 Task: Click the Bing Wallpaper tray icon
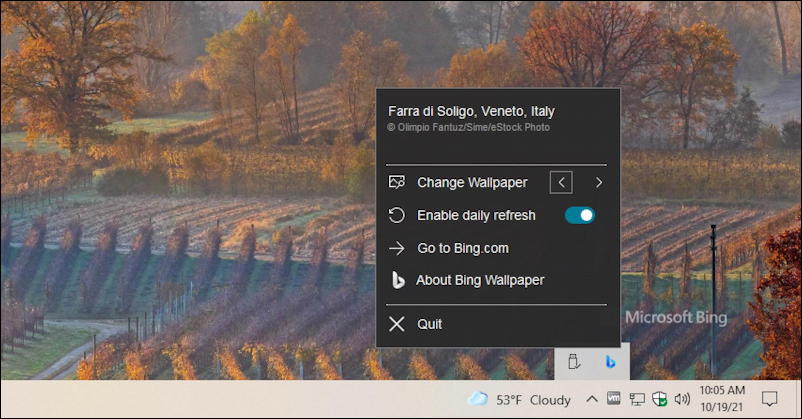(x=610, y=362)
